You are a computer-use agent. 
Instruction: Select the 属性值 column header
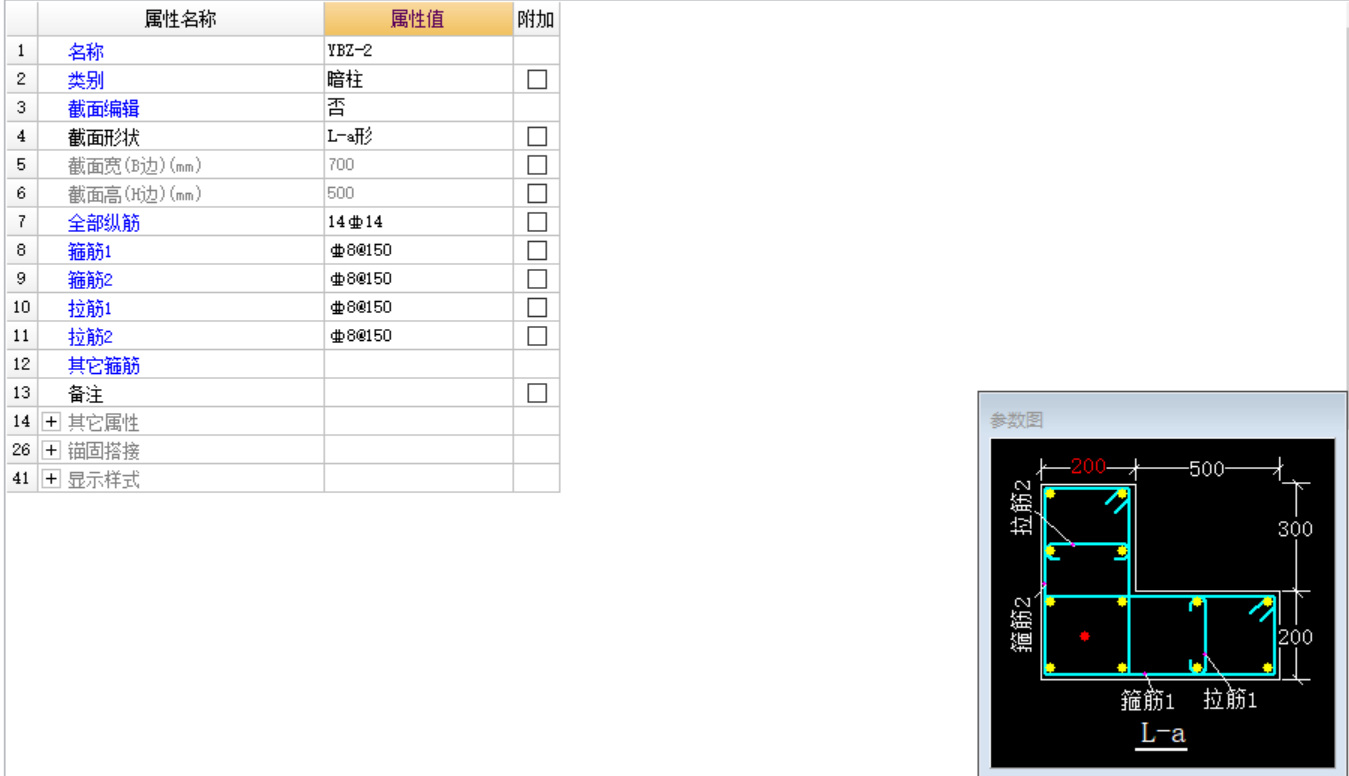(x=419, y=19)
